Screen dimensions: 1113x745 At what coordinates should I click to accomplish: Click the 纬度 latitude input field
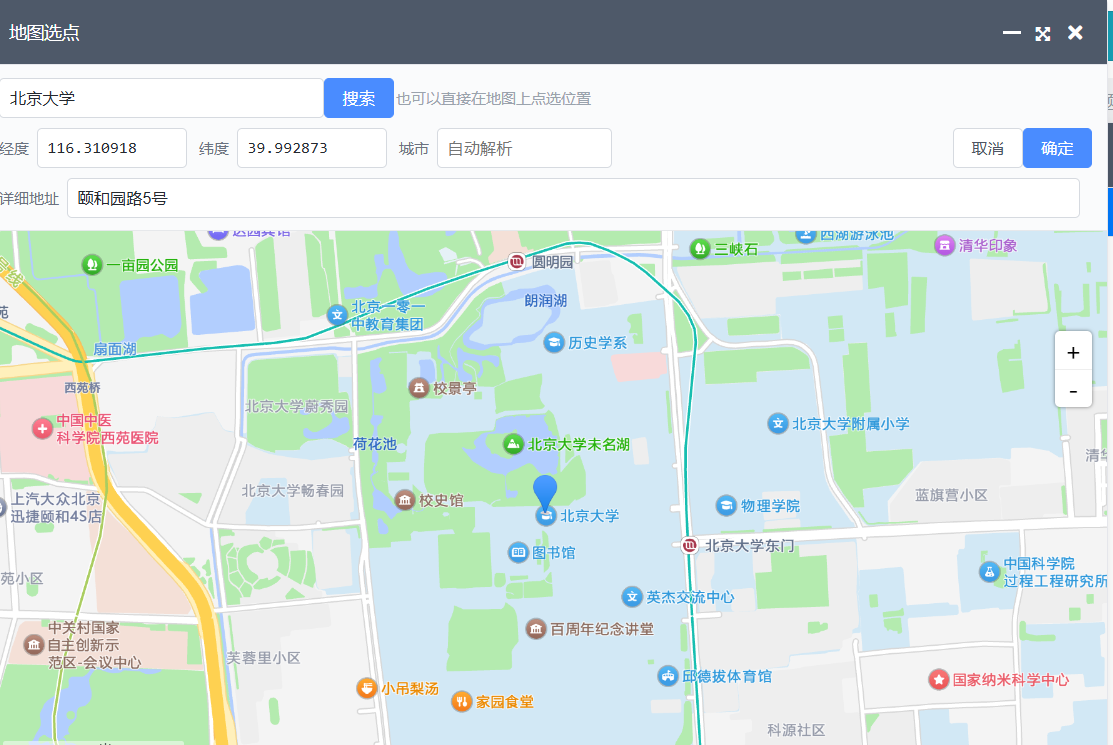[312, 148]
